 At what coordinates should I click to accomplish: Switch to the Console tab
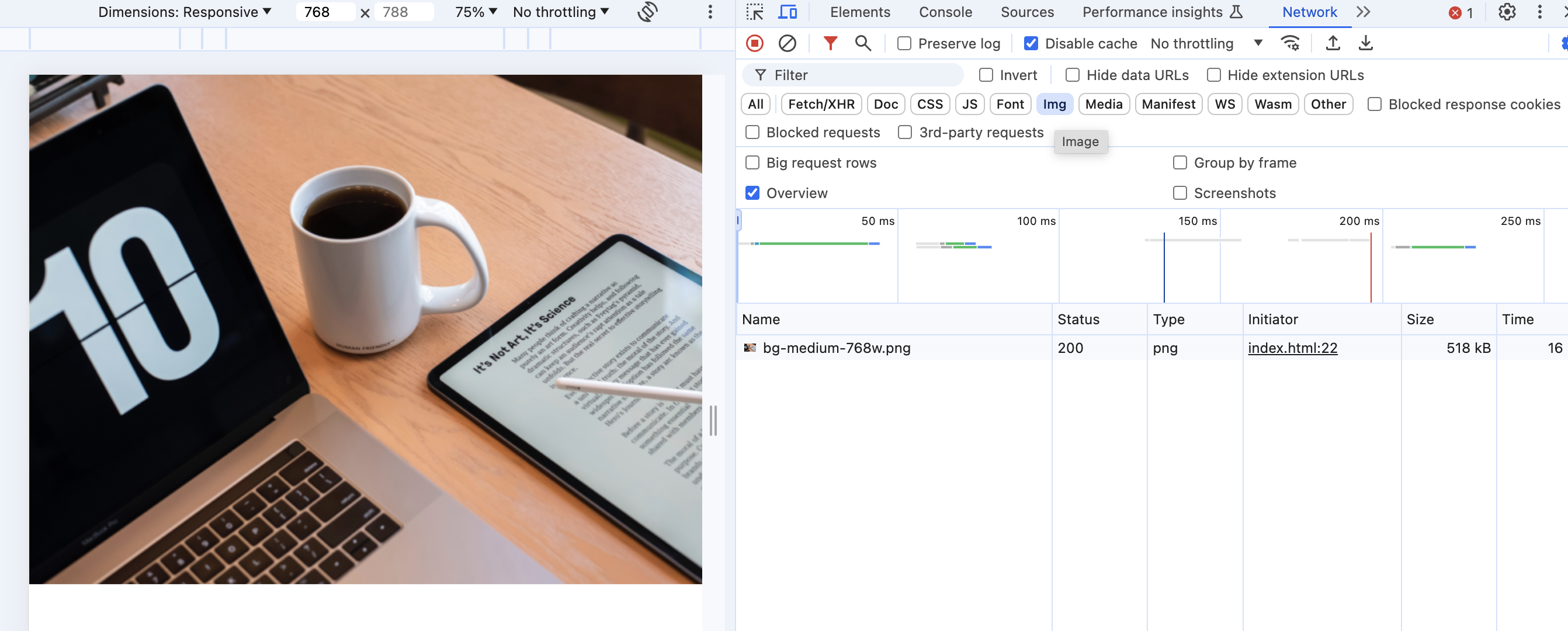[x=945, y=12]
